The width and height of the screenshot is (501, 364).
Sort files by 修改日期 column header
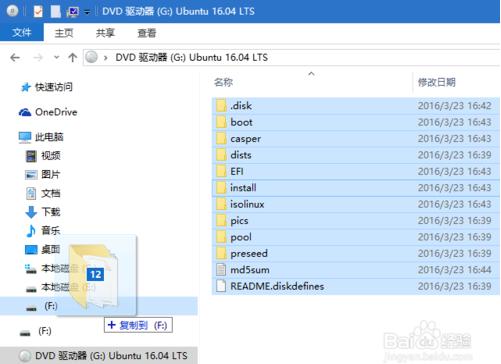[437, 82]
